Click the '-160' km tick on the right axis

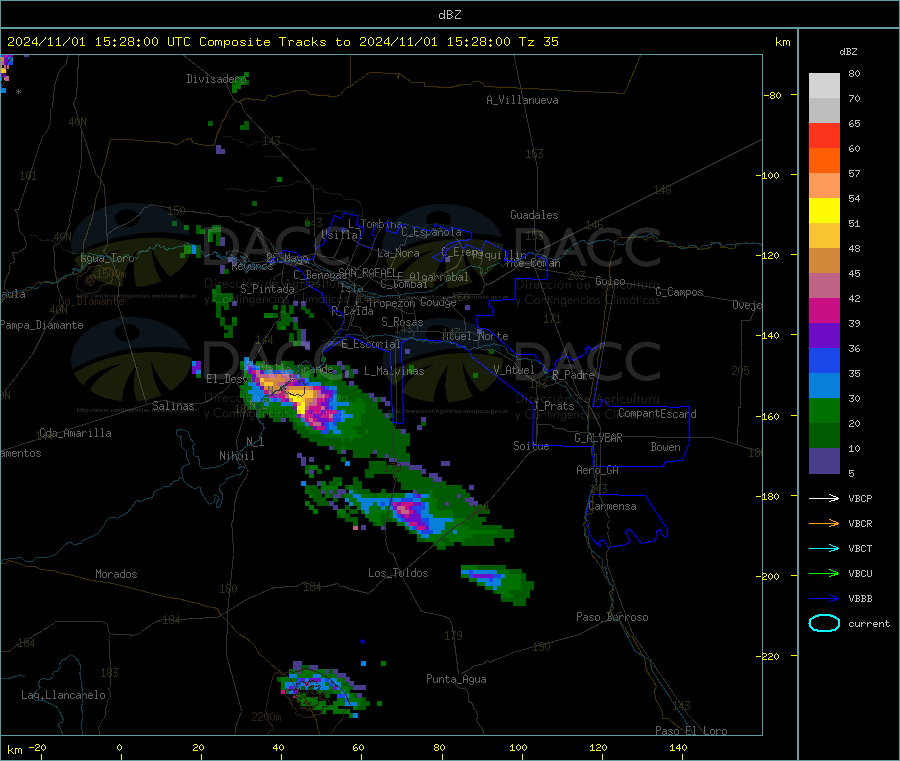click(x=770, y=416)
